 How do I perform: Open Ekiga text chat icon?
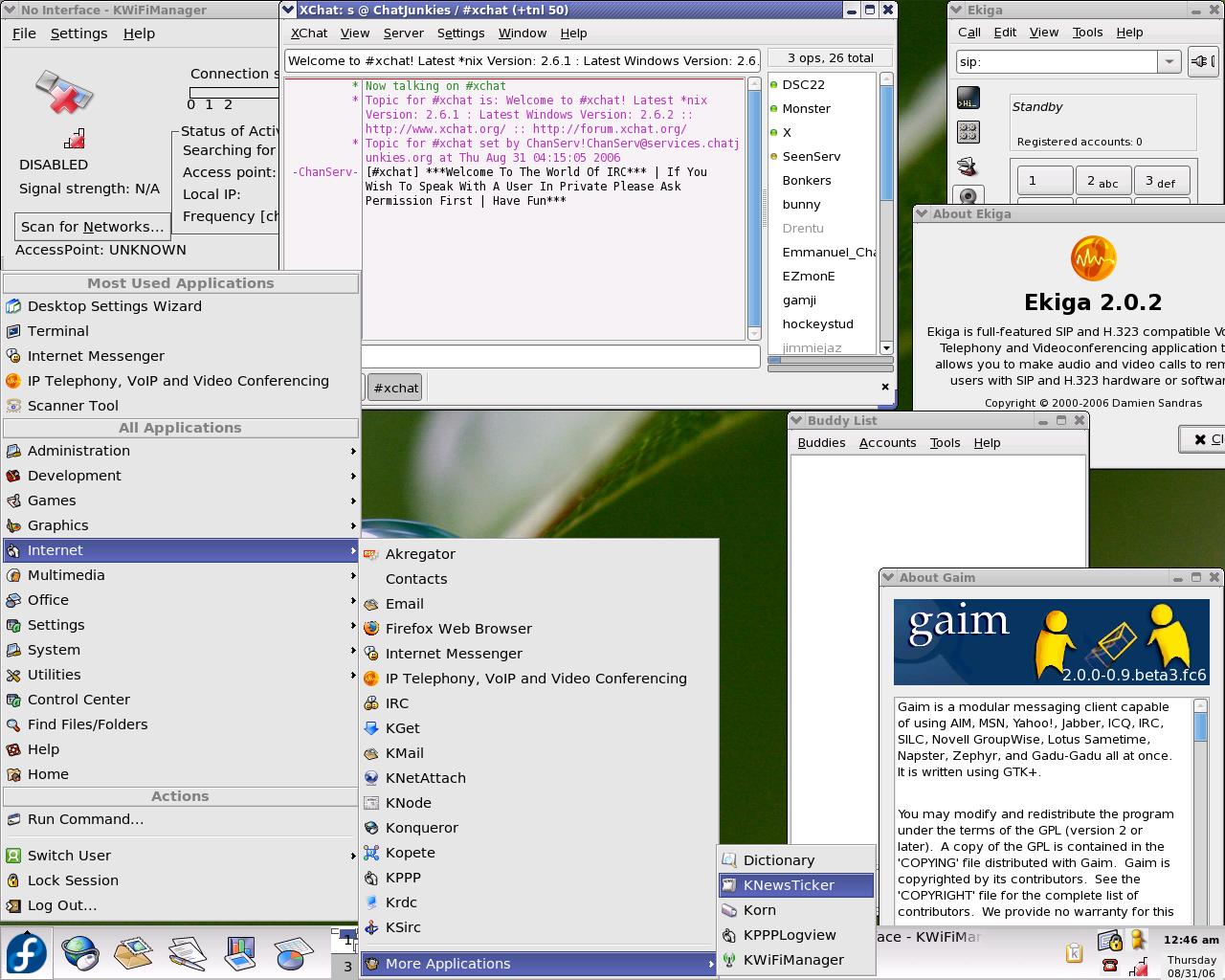968,99
